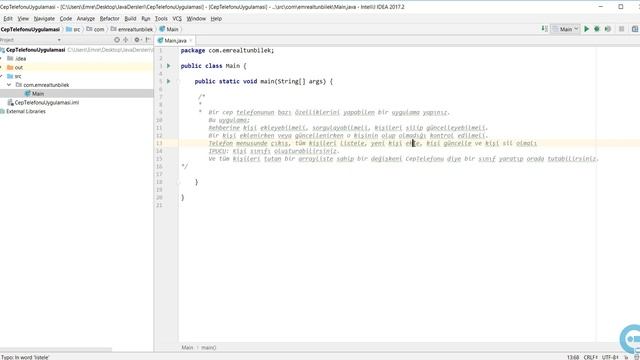Open the Code menu
Viewport: 640px width, 360px height.
point(66,19)
